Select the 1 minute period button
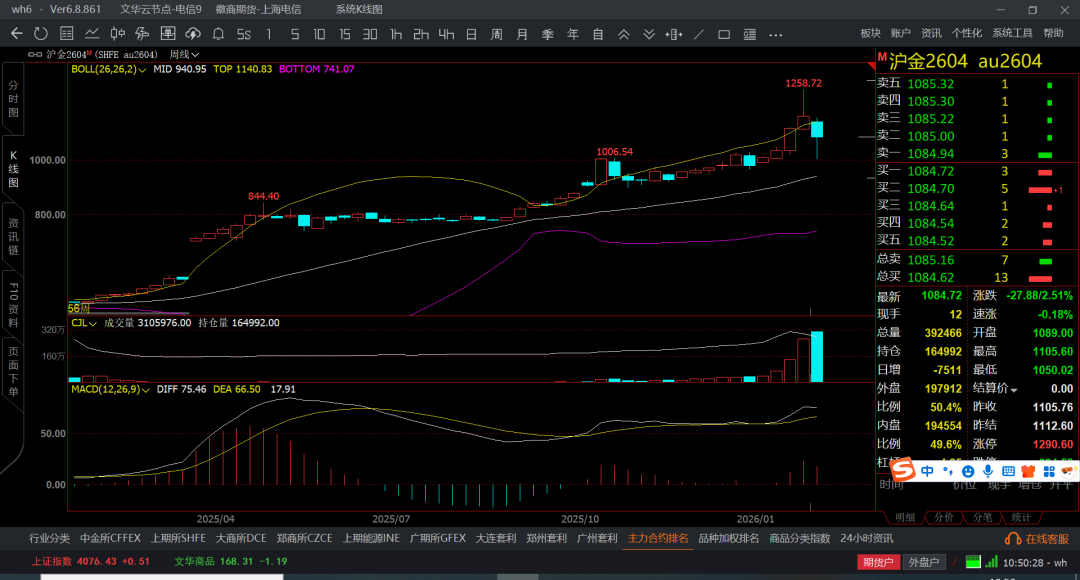1080x580 pixels. point(269,34)
